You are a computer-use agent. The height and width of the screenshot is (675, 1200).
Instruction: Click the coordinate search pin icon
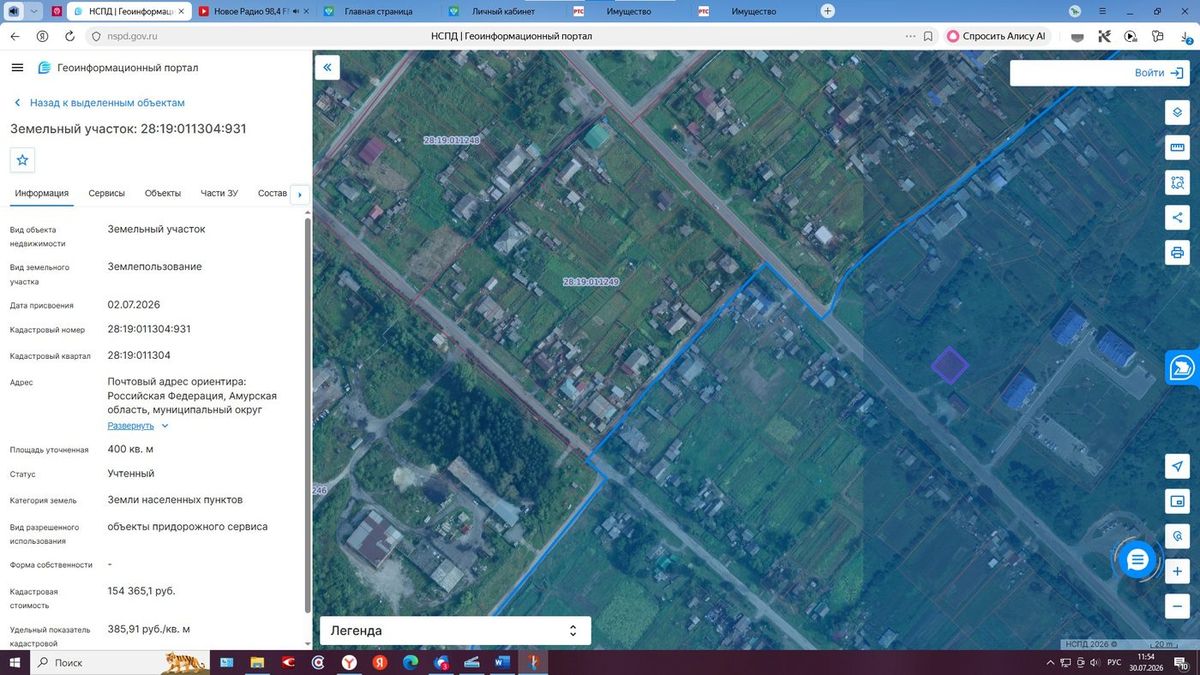click(1177, 536)
